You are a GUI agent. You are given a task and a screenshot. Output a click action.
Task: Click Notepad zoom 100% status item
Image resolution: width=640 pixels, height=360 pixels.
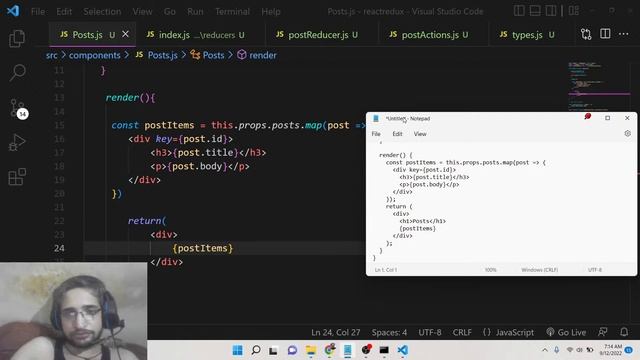pos(490,270)
